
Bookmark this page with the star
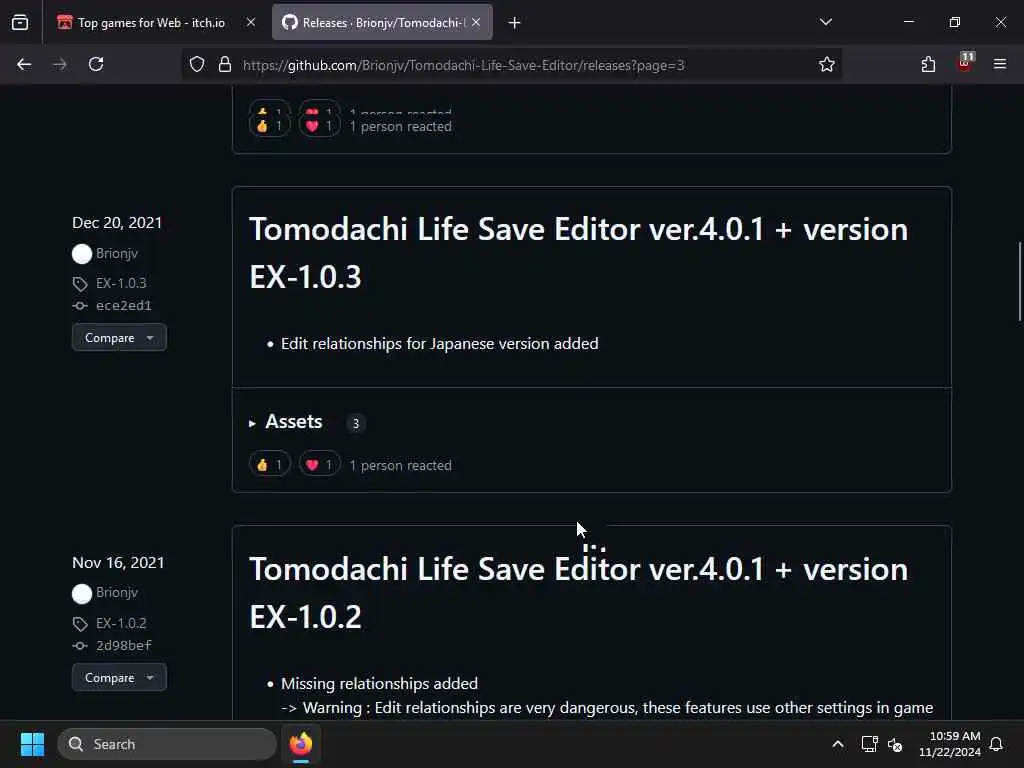click(x=827, y=64)
